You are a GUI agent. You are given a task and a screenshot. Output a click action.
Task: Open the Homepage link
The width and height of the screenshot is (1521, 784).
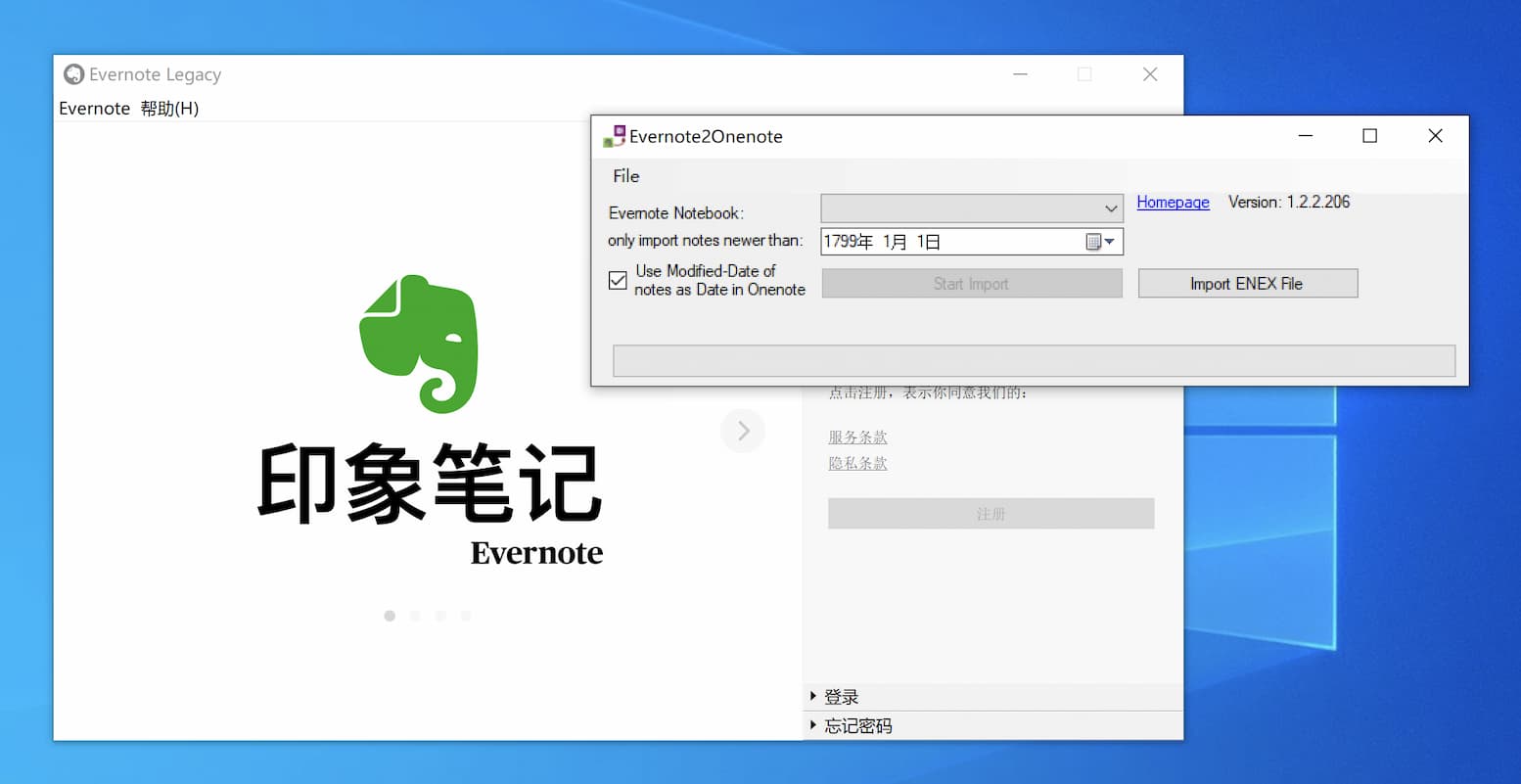pos(1173,203)
